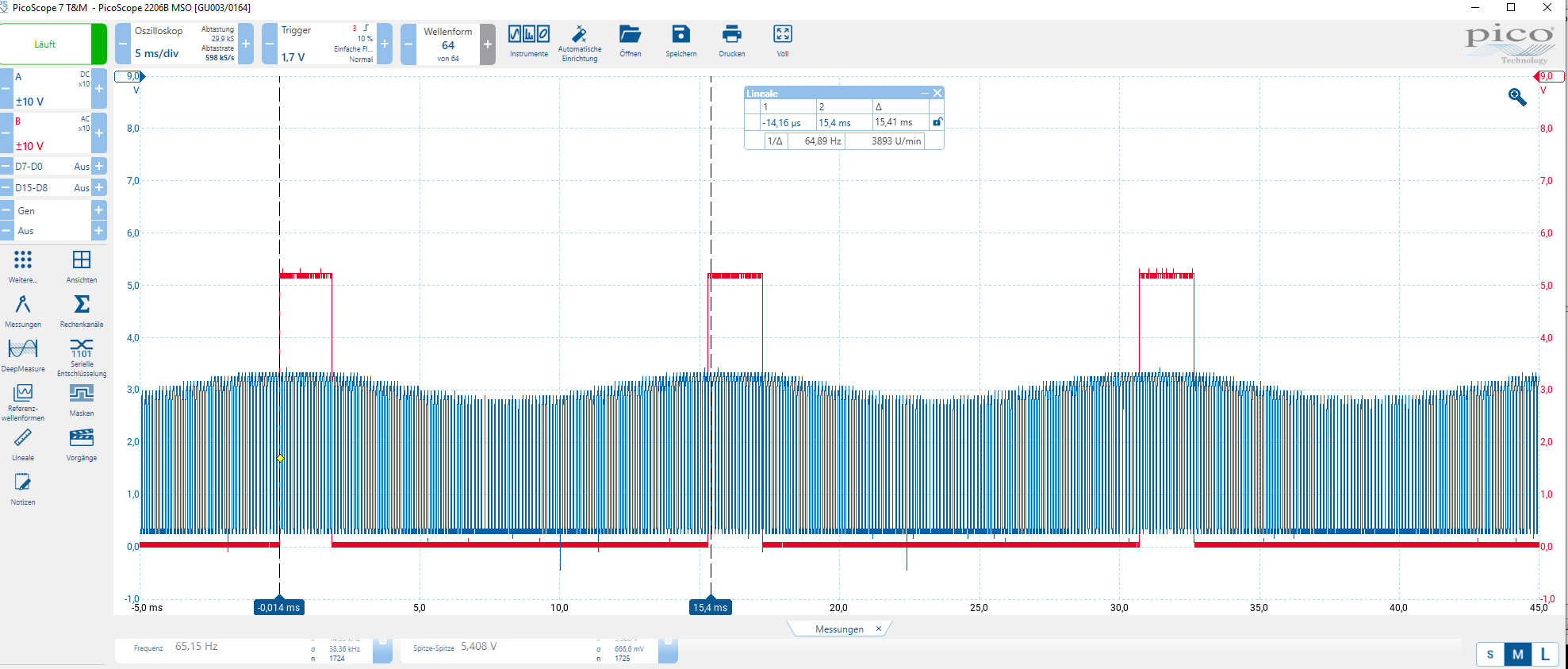Click the blue 9,0 voltage ruler handle
The image size is (1568, 669).
pos(130,76)
